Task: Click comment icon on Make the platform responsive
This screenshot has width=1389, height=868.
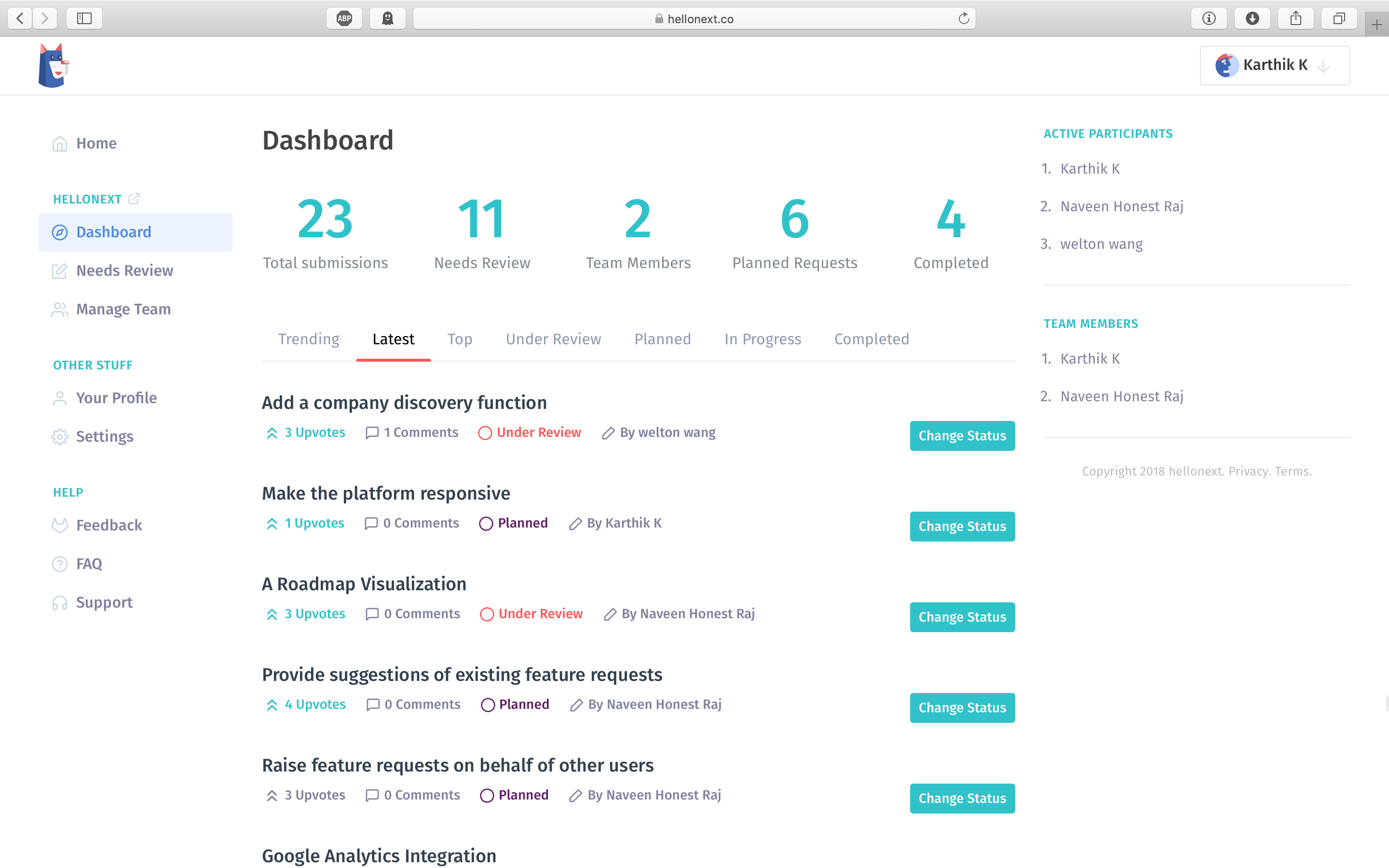Action: coord(371,524)
